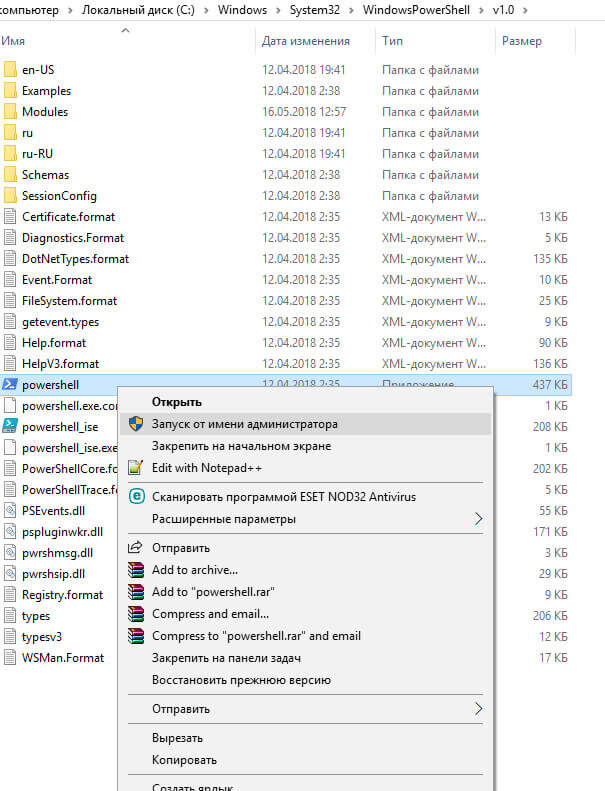Click the SessionConfig folder icon
The width and height of the screenshot is (605, 791).
coord(10,196)
